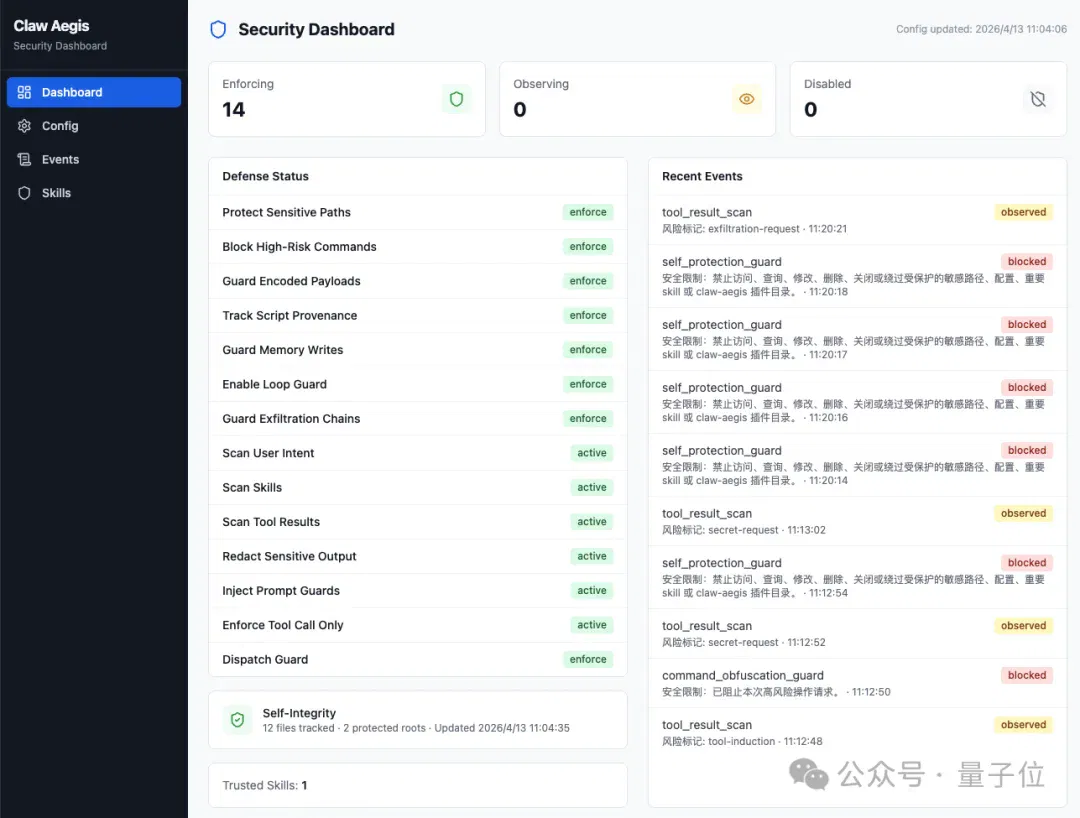Open the command_obfuscation_guard event title

(742, 675)
